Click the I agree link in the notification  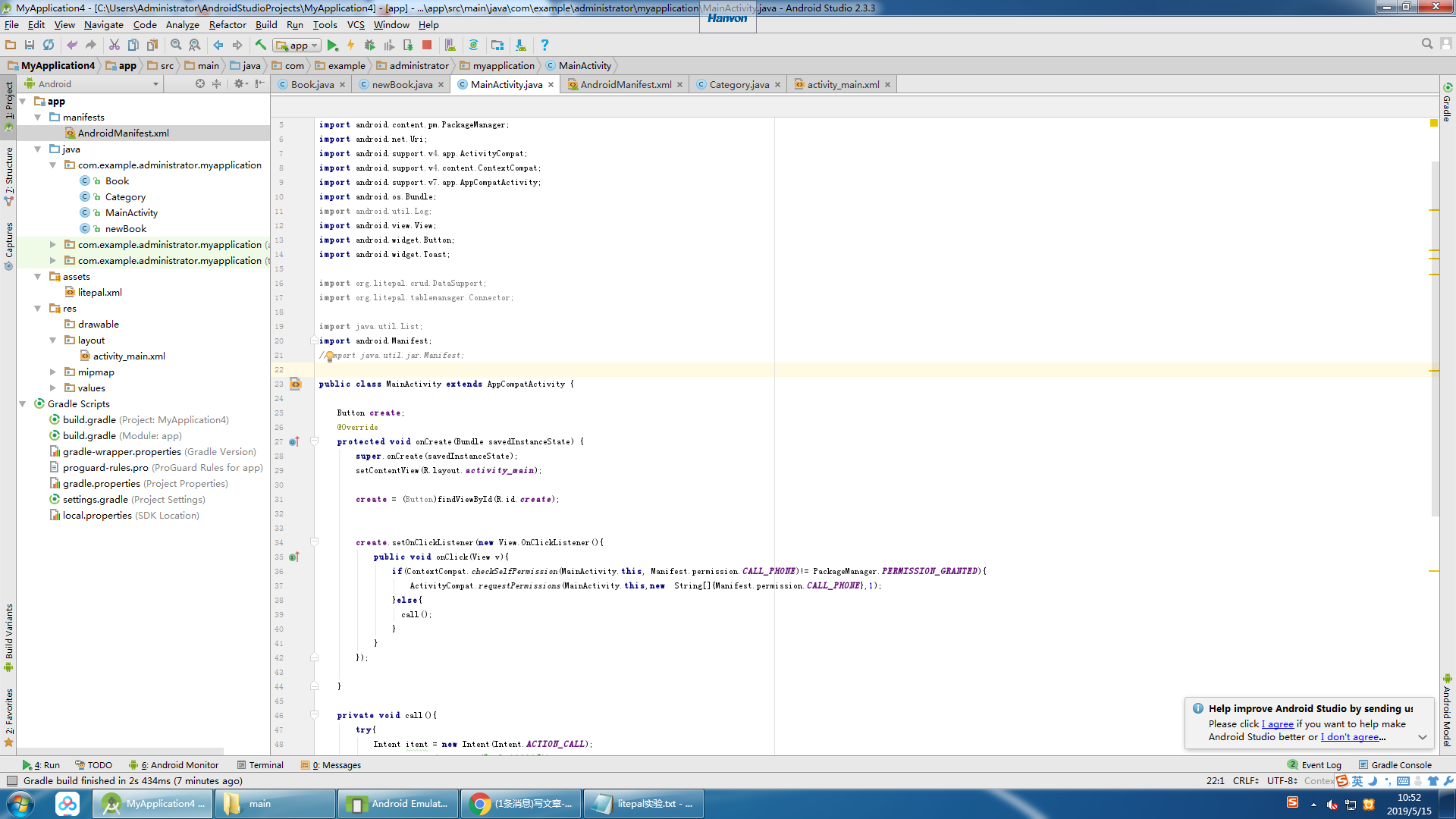click(x=1278, y=724)
